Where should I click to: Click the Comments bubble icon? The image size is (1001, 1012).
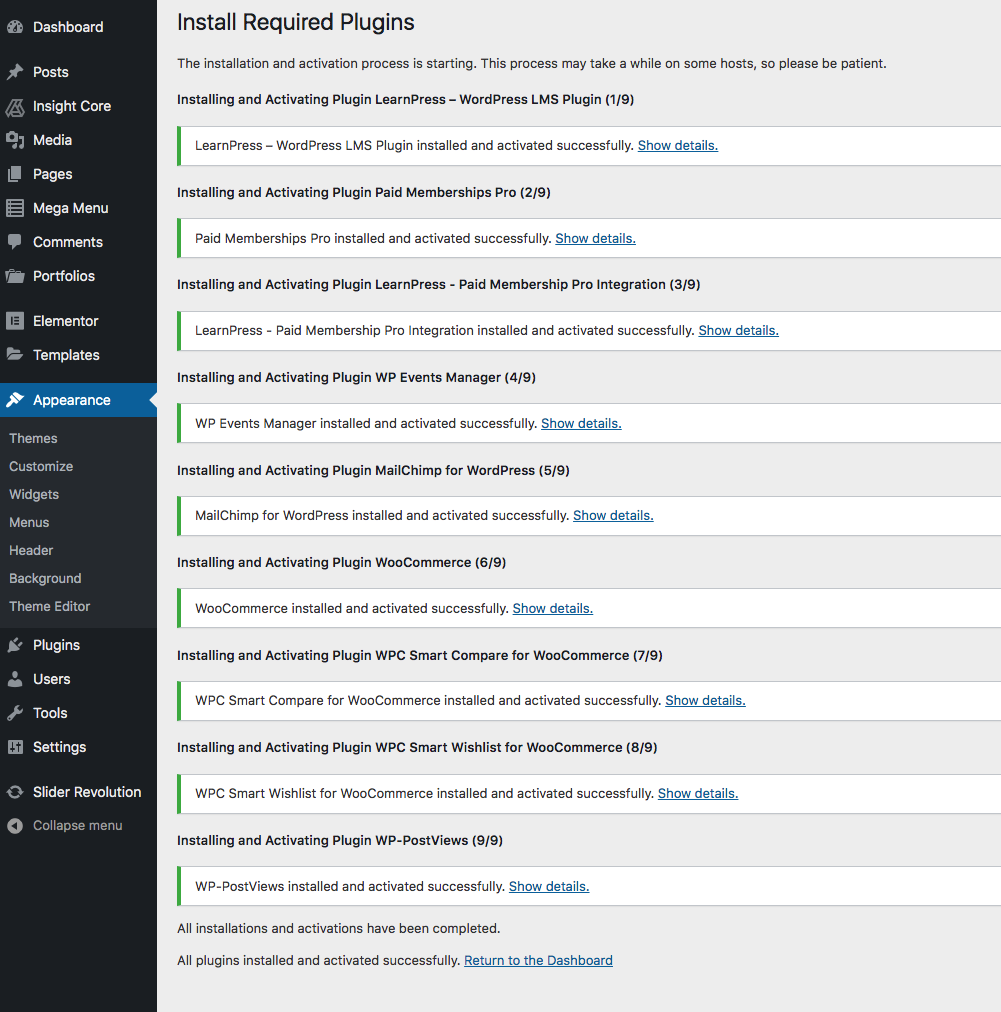click(x=15, y=241)
